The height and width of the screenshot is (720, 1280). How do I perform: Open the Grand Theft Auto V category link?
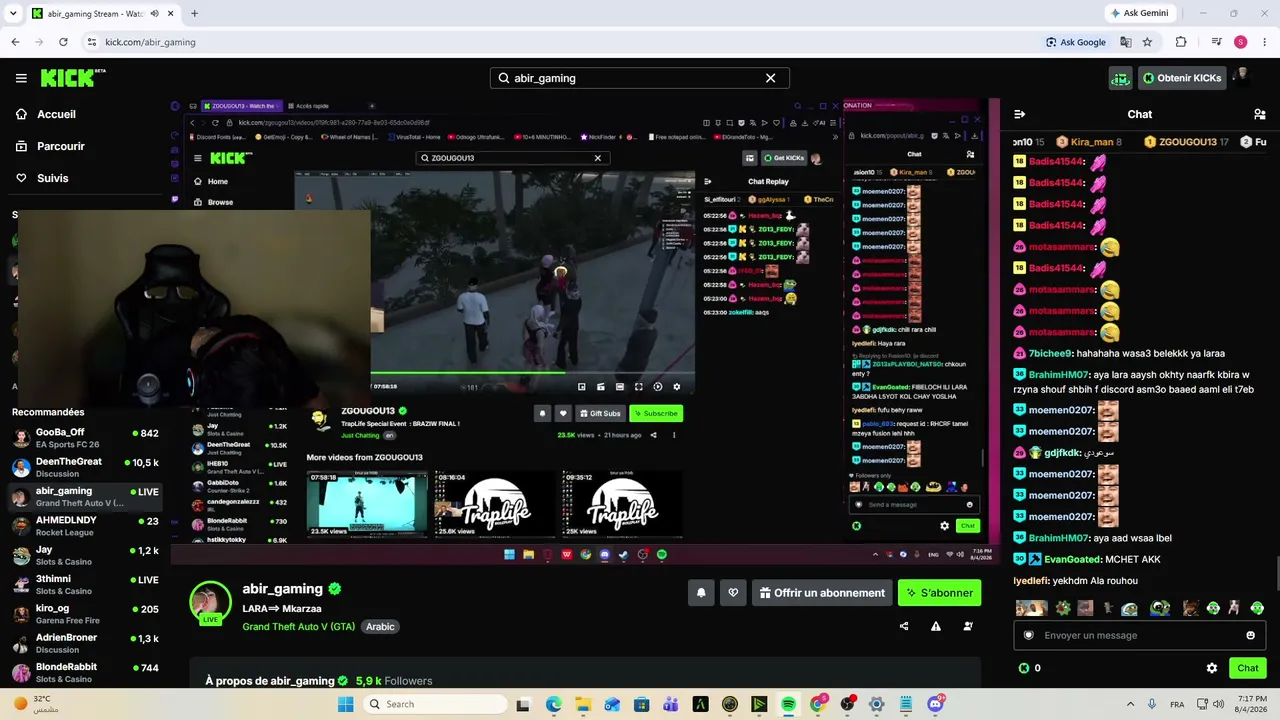pos(298,627)
